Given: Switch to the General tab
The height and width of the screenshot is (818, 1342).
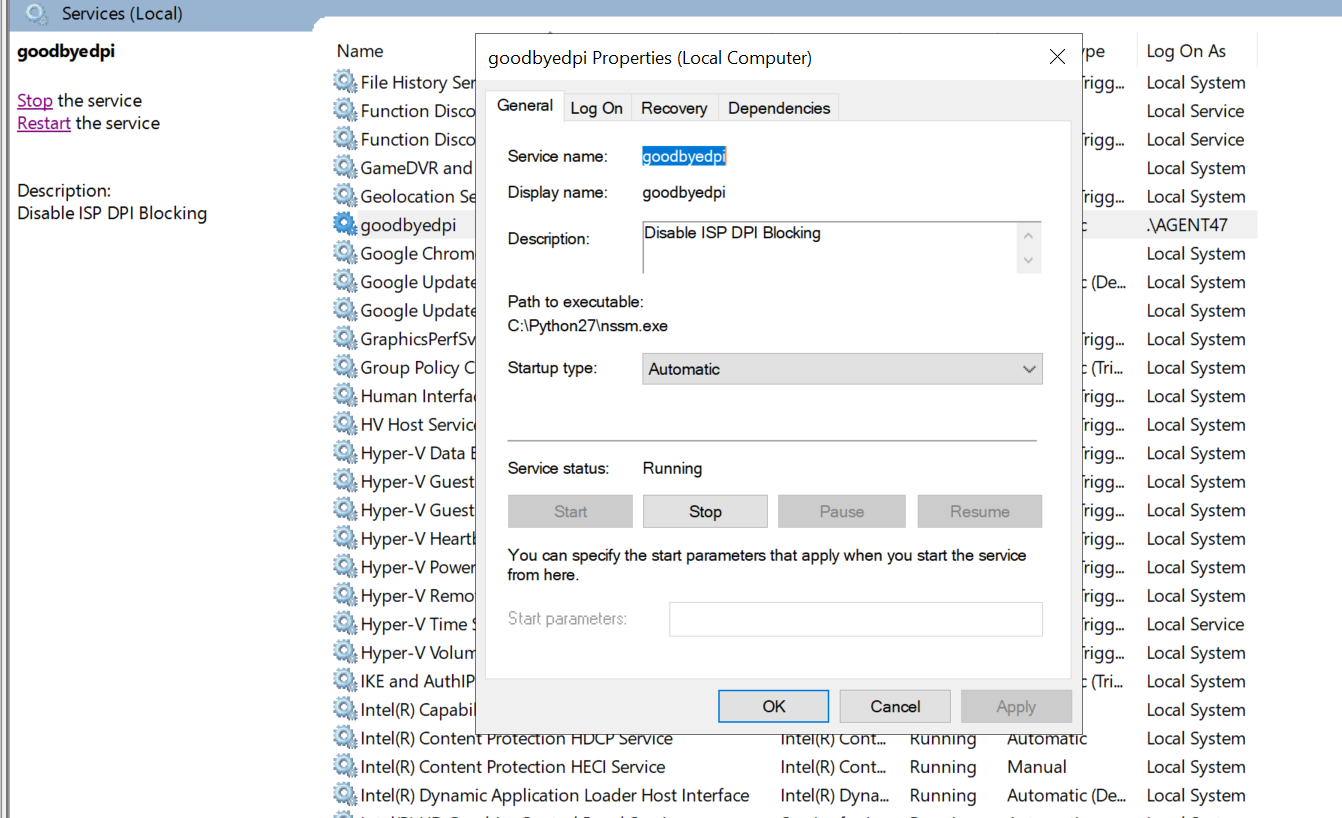Looking at the screenshot, I should click(x=525, y=106).
